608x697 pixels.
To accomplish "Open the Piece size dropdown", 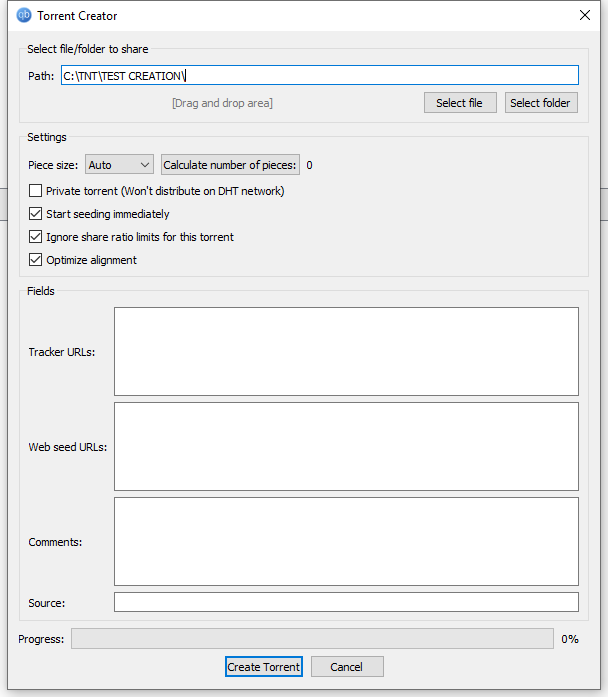I will coord(119,165).
